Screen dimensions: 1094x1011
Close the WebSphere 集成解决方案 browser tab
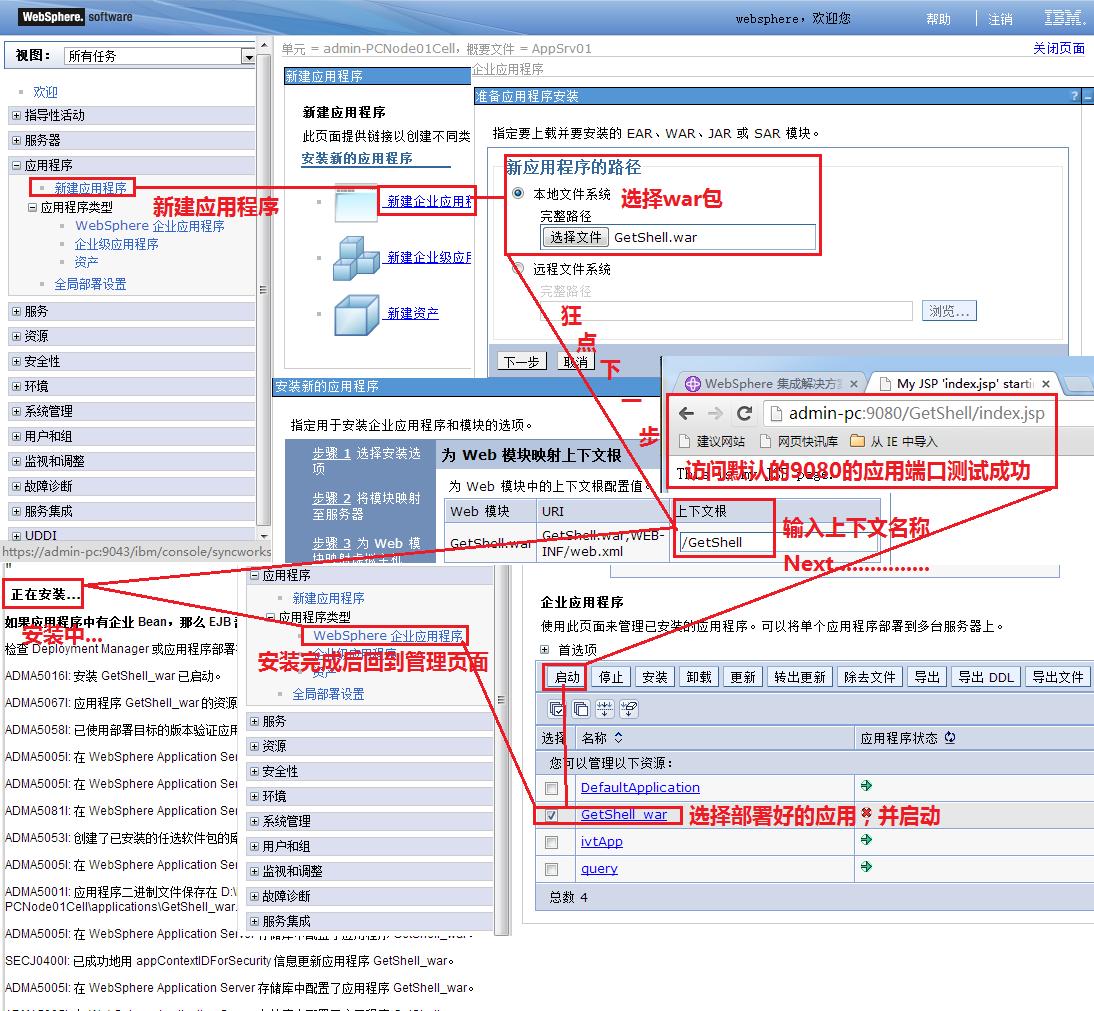point(853,384)
